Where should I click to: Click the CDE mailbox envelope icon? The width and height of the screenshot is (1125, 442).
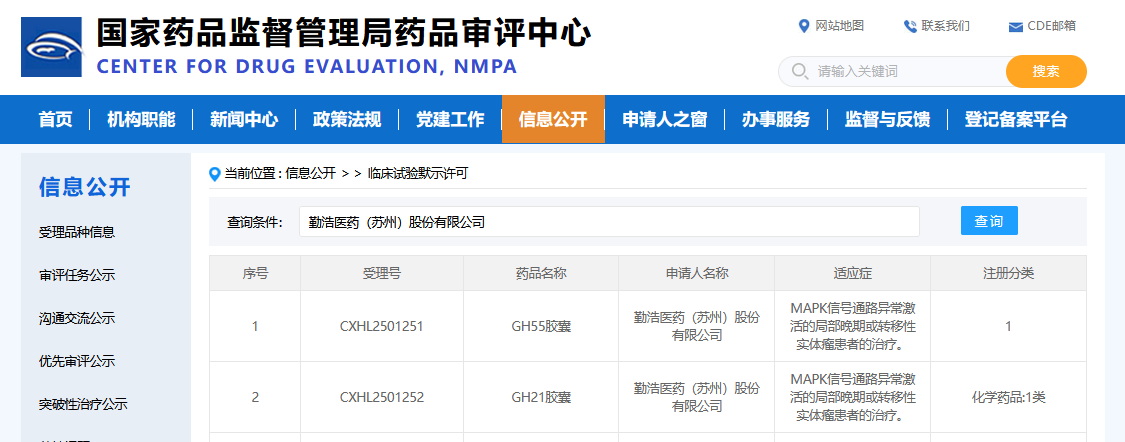click(x=1015, y=27)
